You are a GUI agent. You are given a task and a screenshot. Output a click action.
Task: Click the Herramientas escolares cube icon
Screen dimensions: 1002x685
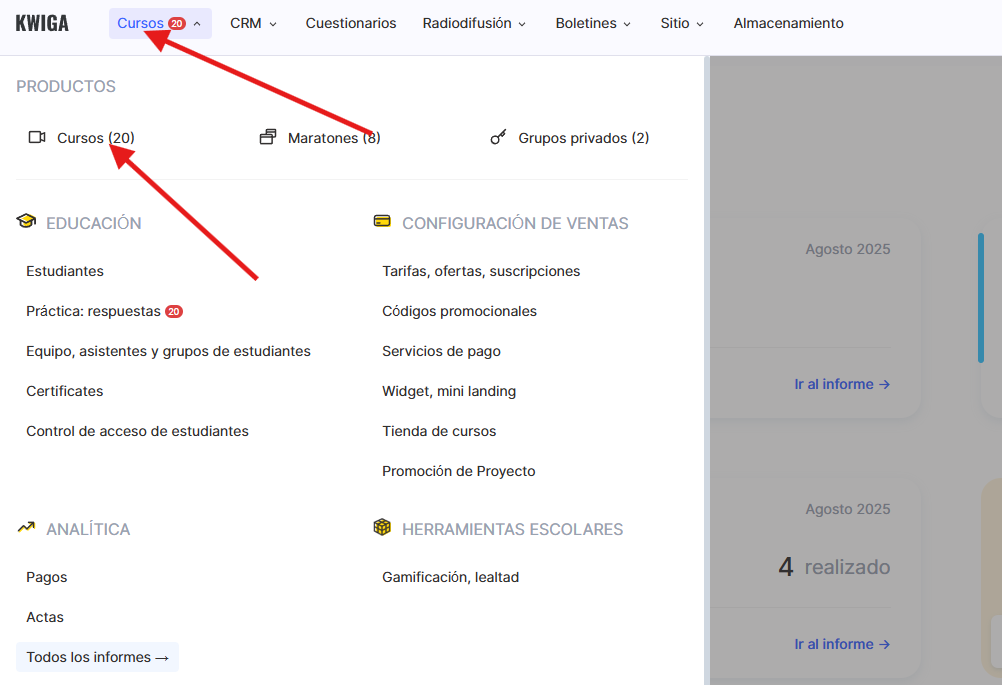[382, 528]
